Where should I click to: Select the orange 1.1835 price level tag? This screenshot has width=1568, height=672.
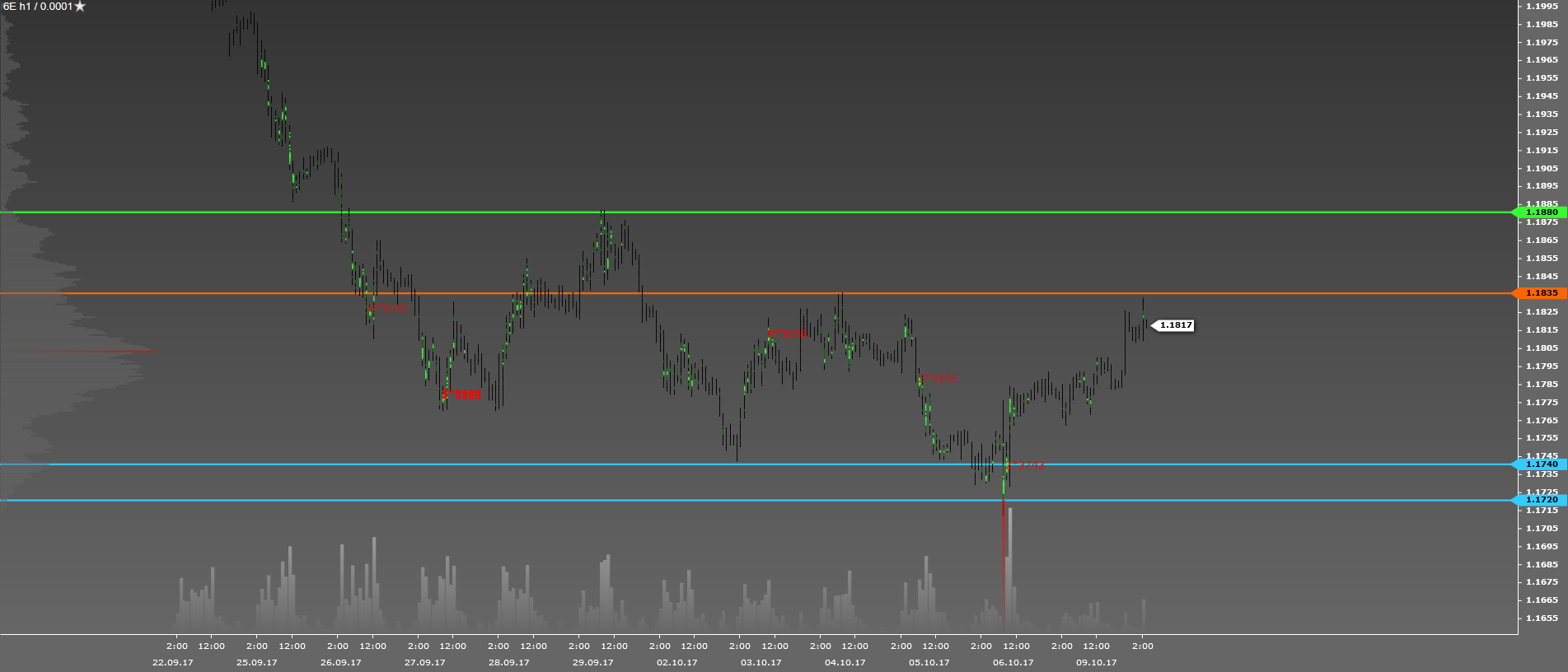pyautogui.click(x=1540, y=293)
